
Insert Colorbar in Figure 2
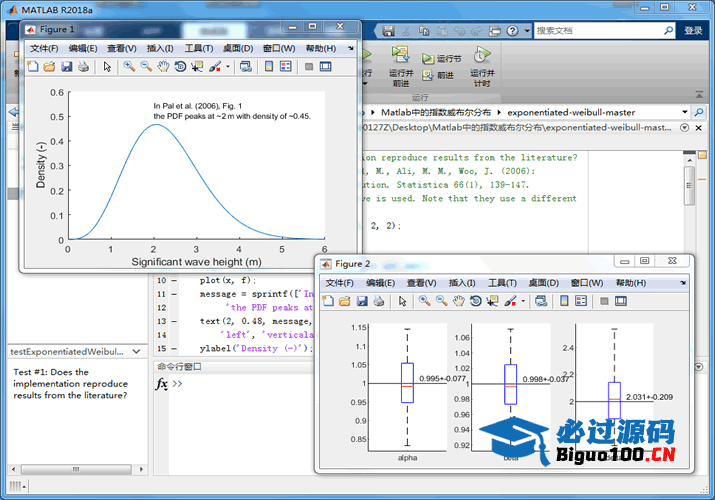coord(564,301)
